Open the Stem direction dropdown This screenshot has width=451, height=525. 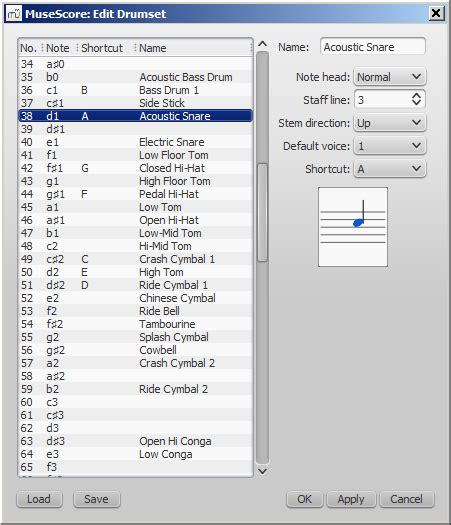tap(390, 123)
